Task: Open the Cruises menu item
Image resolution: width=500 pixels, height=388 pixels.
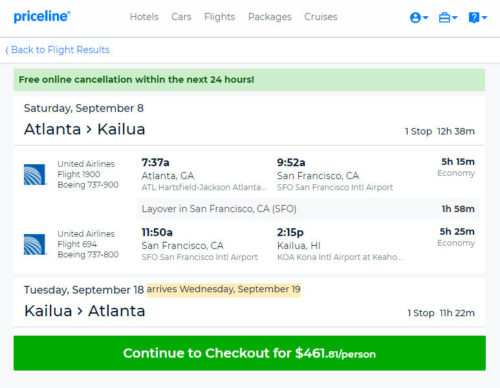Action: click(321, 17)
